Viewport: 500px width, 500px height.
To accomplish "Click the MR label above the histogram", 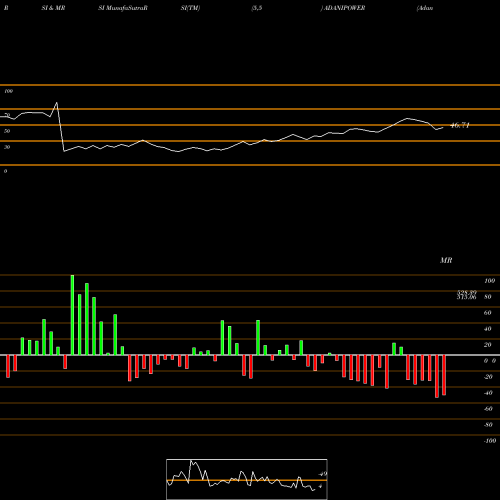I will coord(446,260).
